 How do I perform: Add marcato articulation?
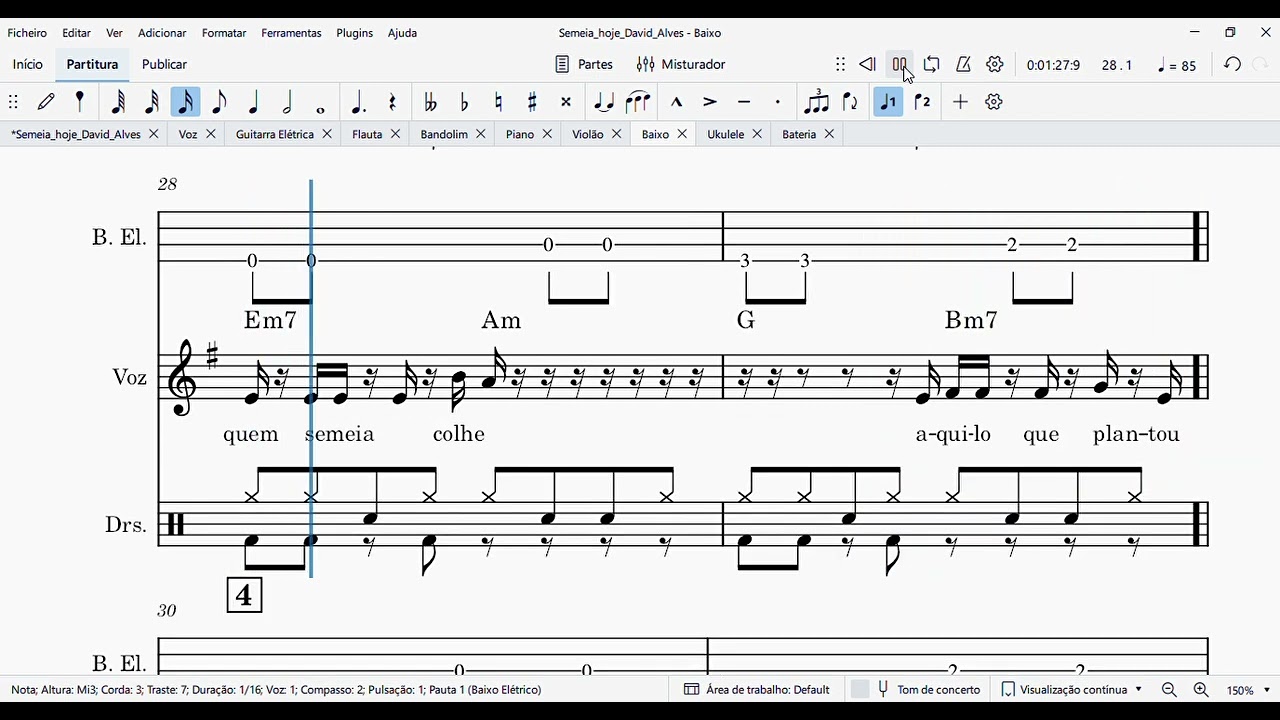tap(676, 102)
